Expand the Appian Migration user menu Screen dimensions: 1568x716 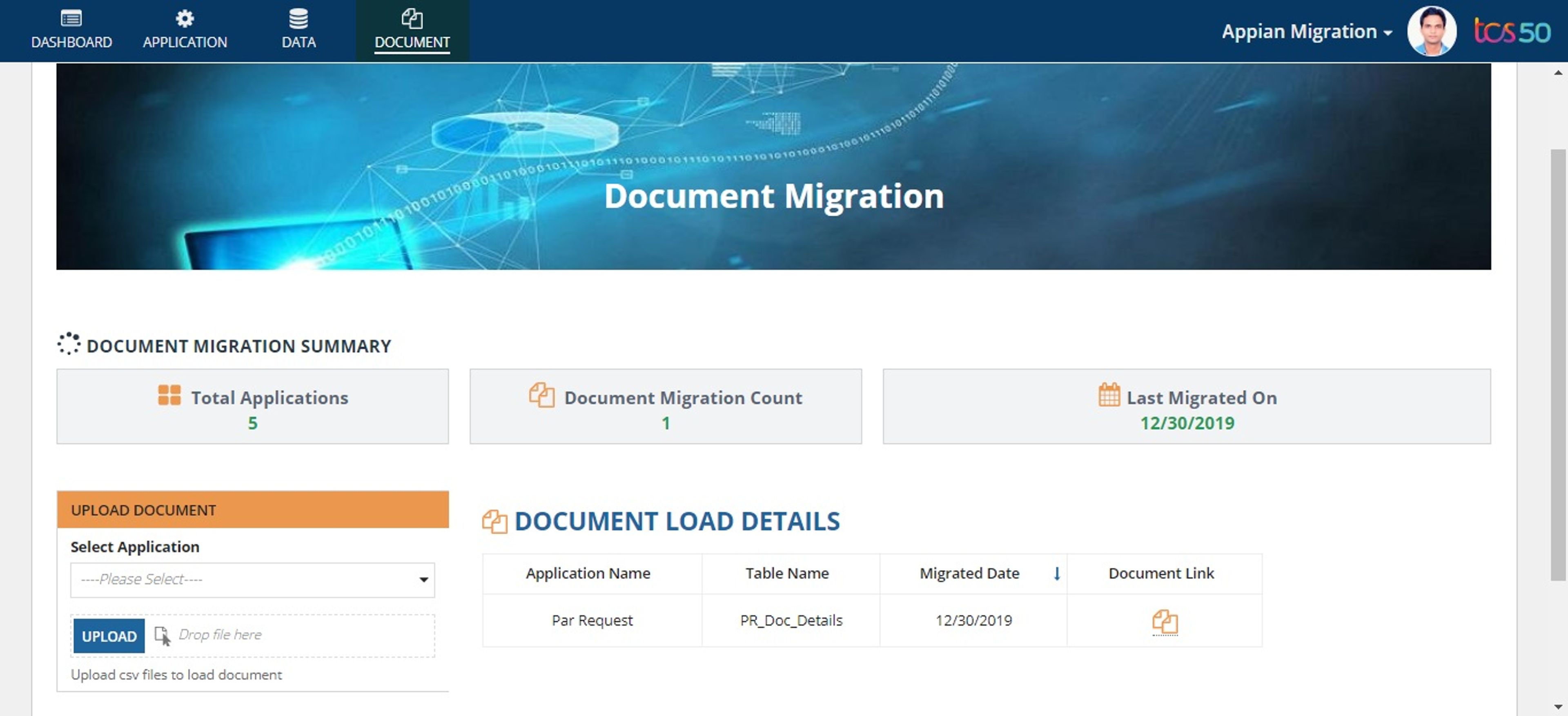tap(1307, 31)
